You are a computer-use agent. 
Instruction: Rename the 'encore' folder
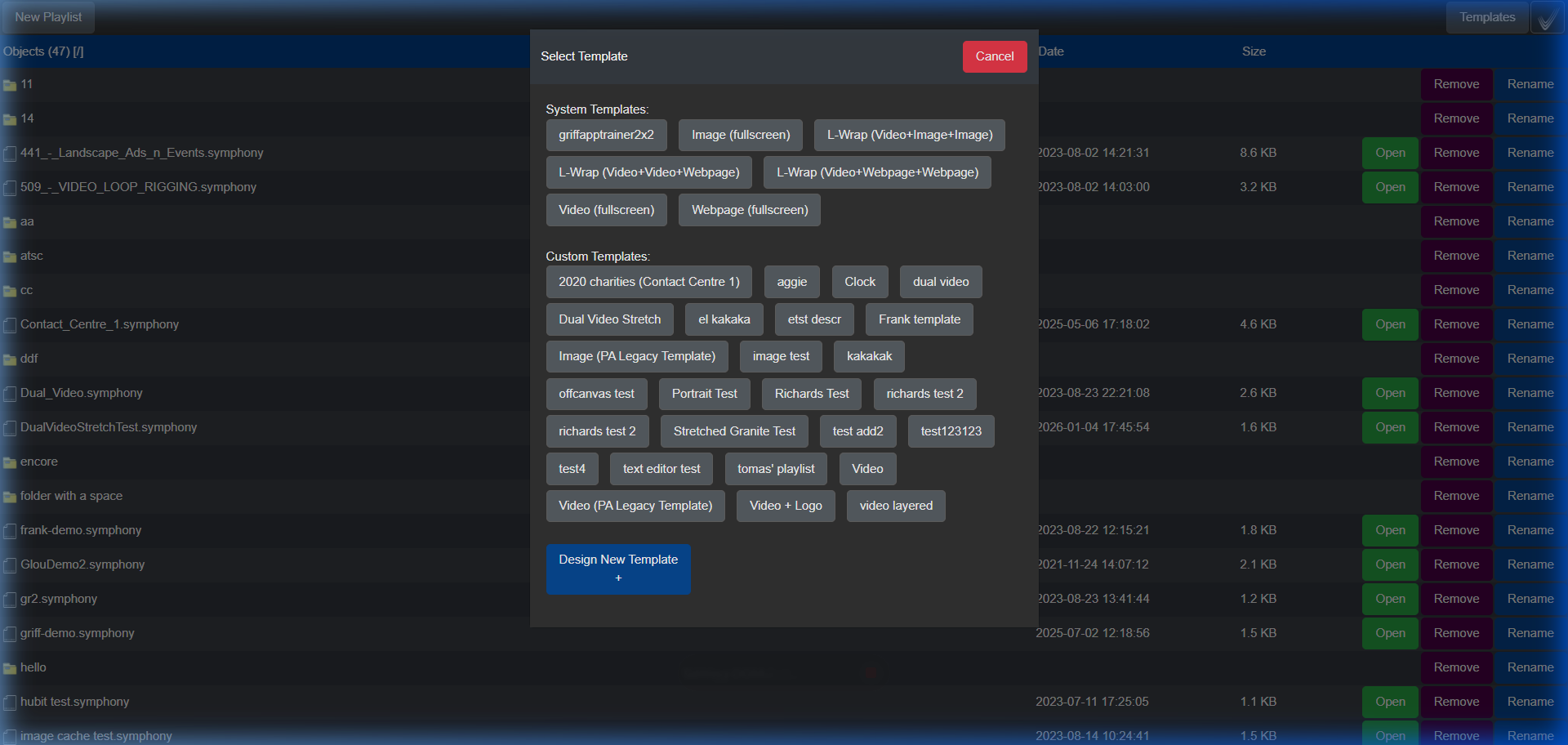pyautogui.click(x=1530, y=462)
